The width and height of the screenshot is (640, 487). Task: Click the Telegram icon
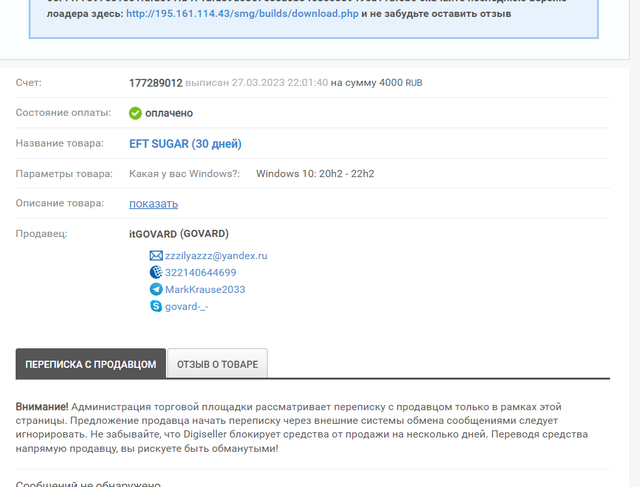pos(156,289)
